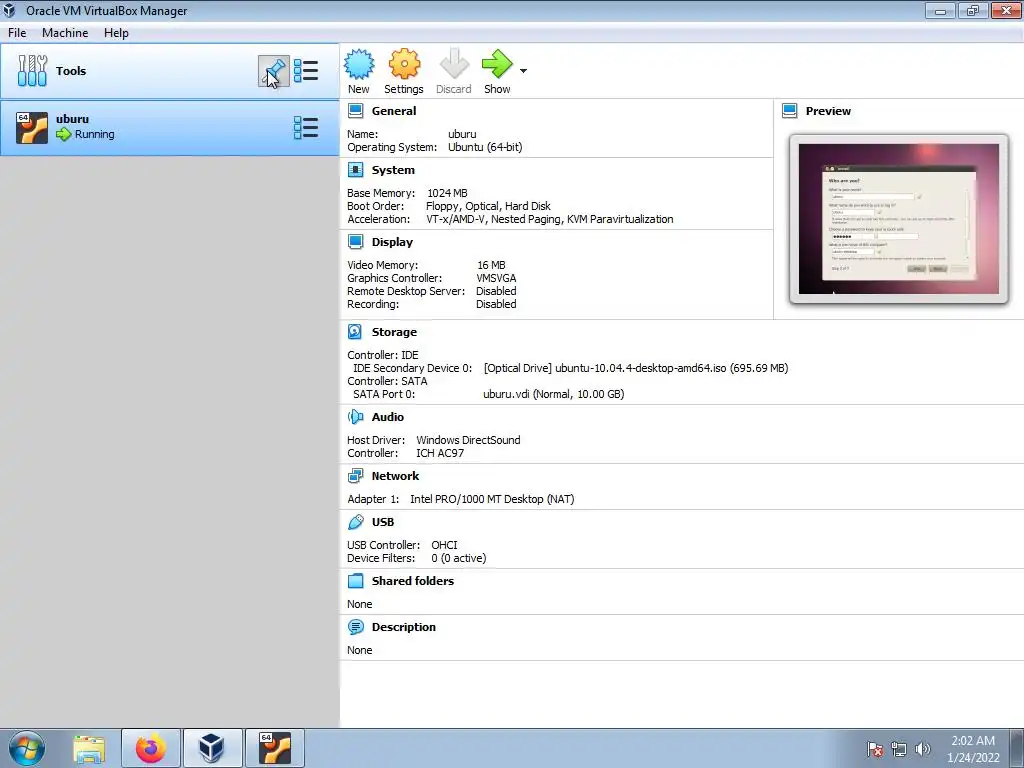Click the 16 MB video memory value
The image size is (1024, 768).
[x=491, y=264]
